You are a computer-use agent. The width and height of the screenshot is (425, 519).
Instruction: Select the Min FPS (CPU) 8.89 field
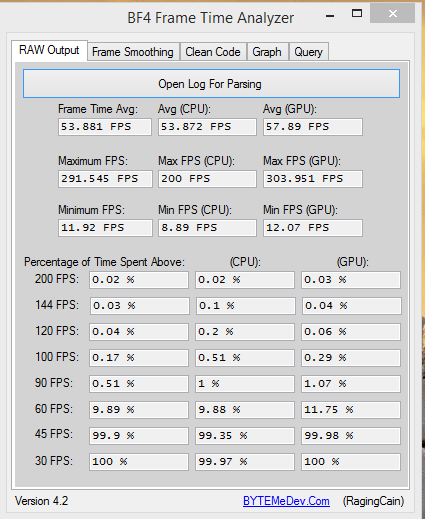pos(207,228)
